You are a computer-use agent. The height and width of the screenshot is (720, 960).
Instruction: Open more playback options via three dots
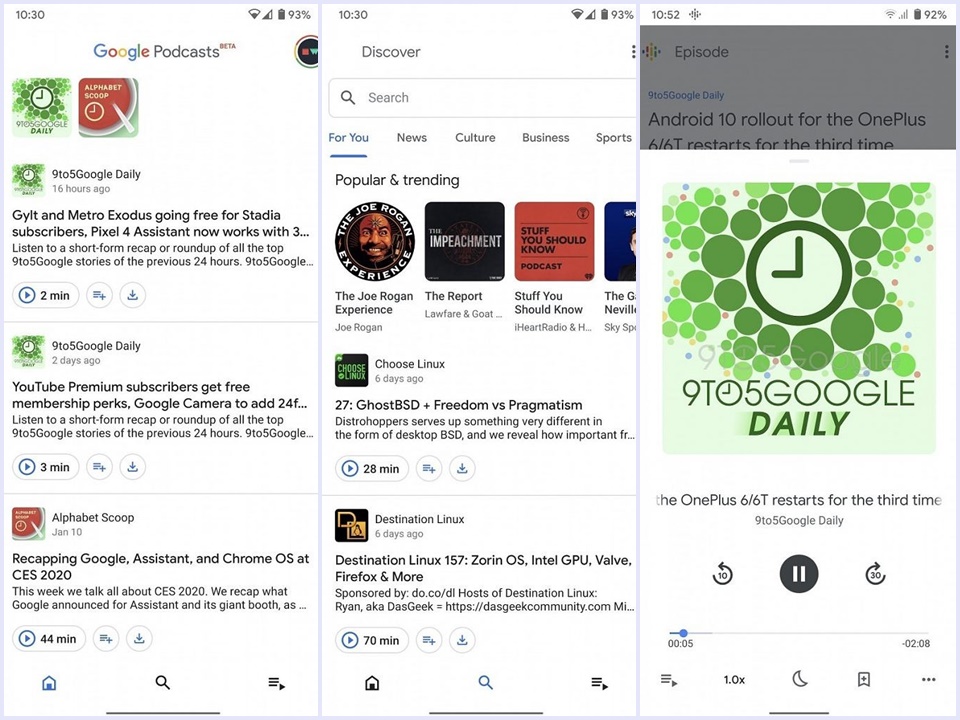pos(928,679)
